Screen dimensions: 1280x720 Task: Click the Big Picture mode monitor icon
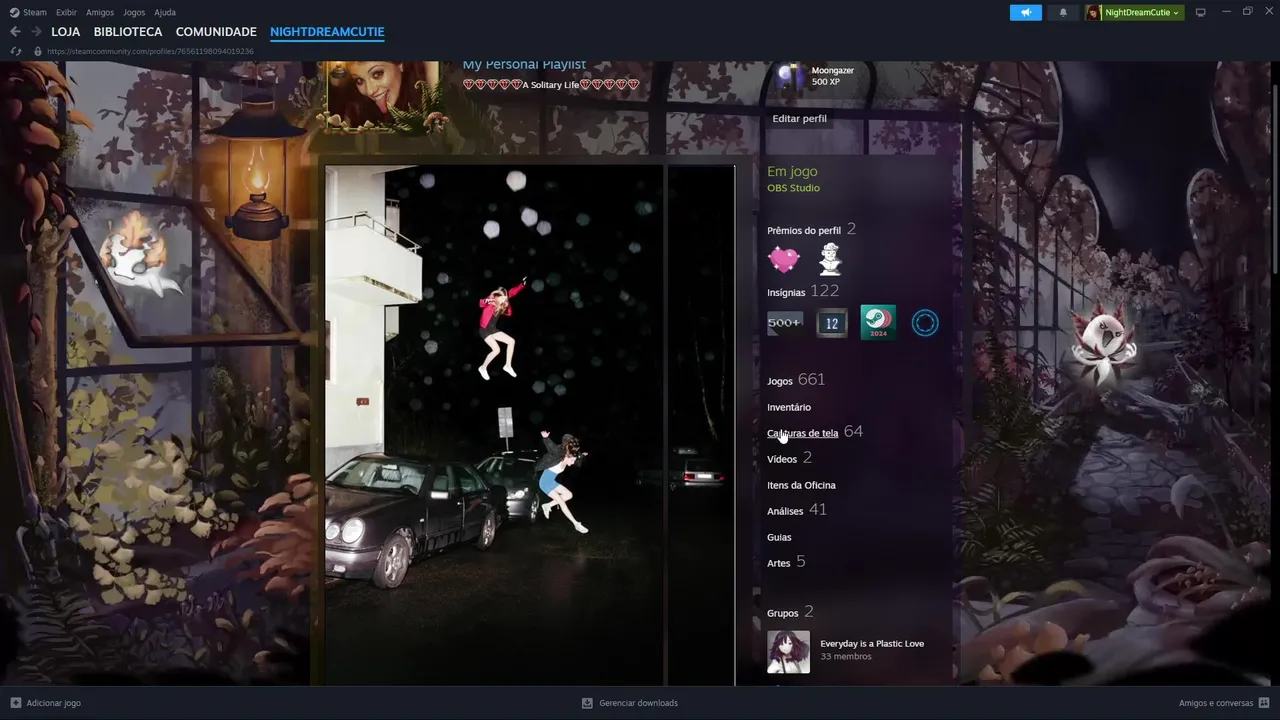click(x=1201, y=12)
